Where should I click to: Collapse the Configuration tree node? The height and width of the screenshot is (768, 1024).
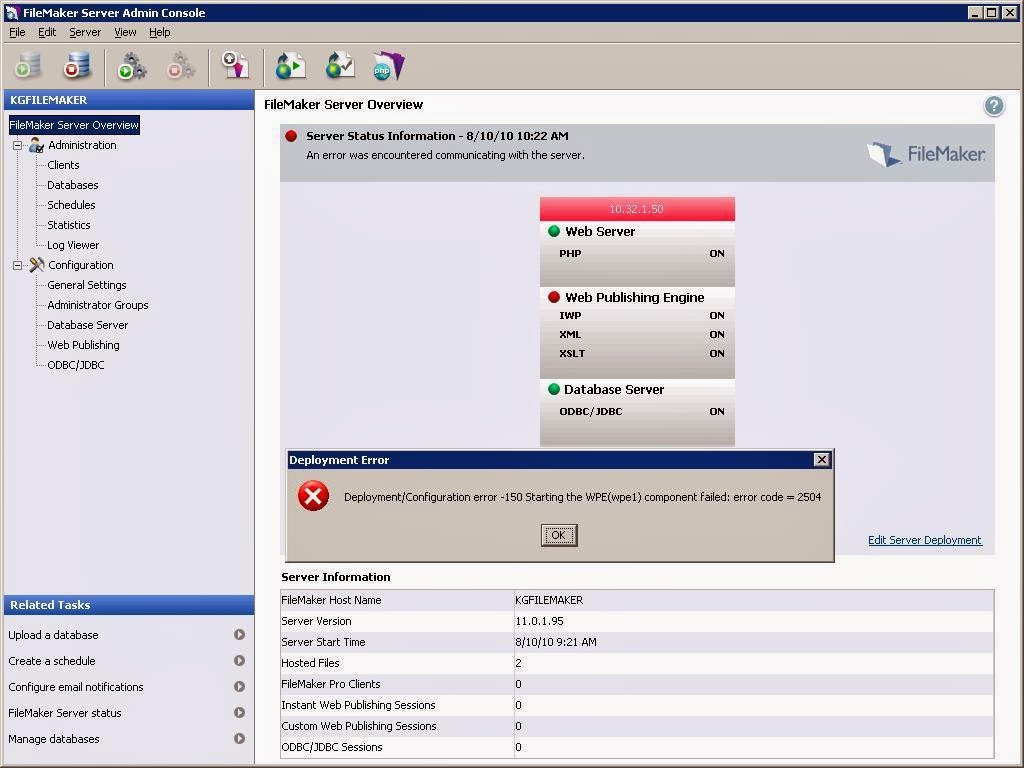[18, 265]
